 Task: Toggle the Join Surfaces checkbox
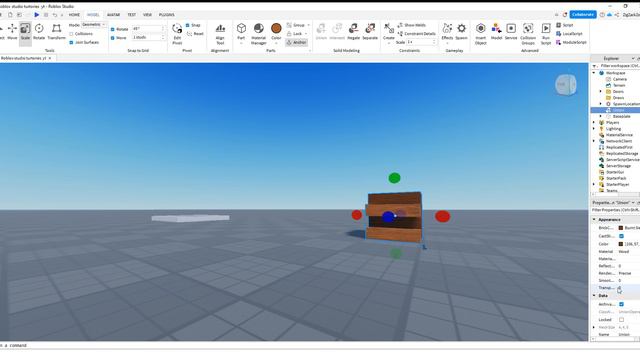pyautogui.click(x=71, y=42)
